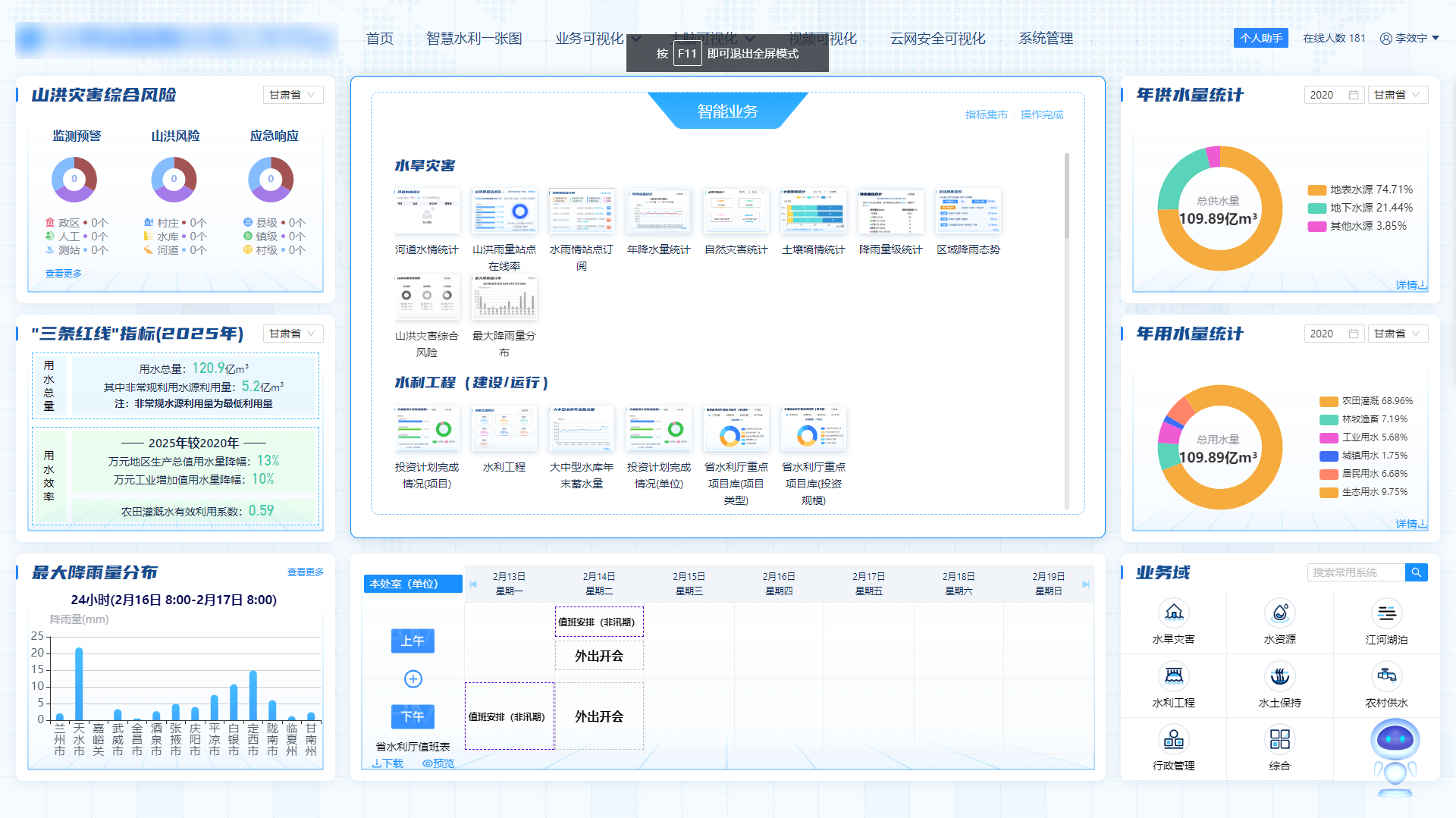Open the 江河湖泊 business domain icon
This screenshot has height=818, width=1456.
(x=1387, y=613)
